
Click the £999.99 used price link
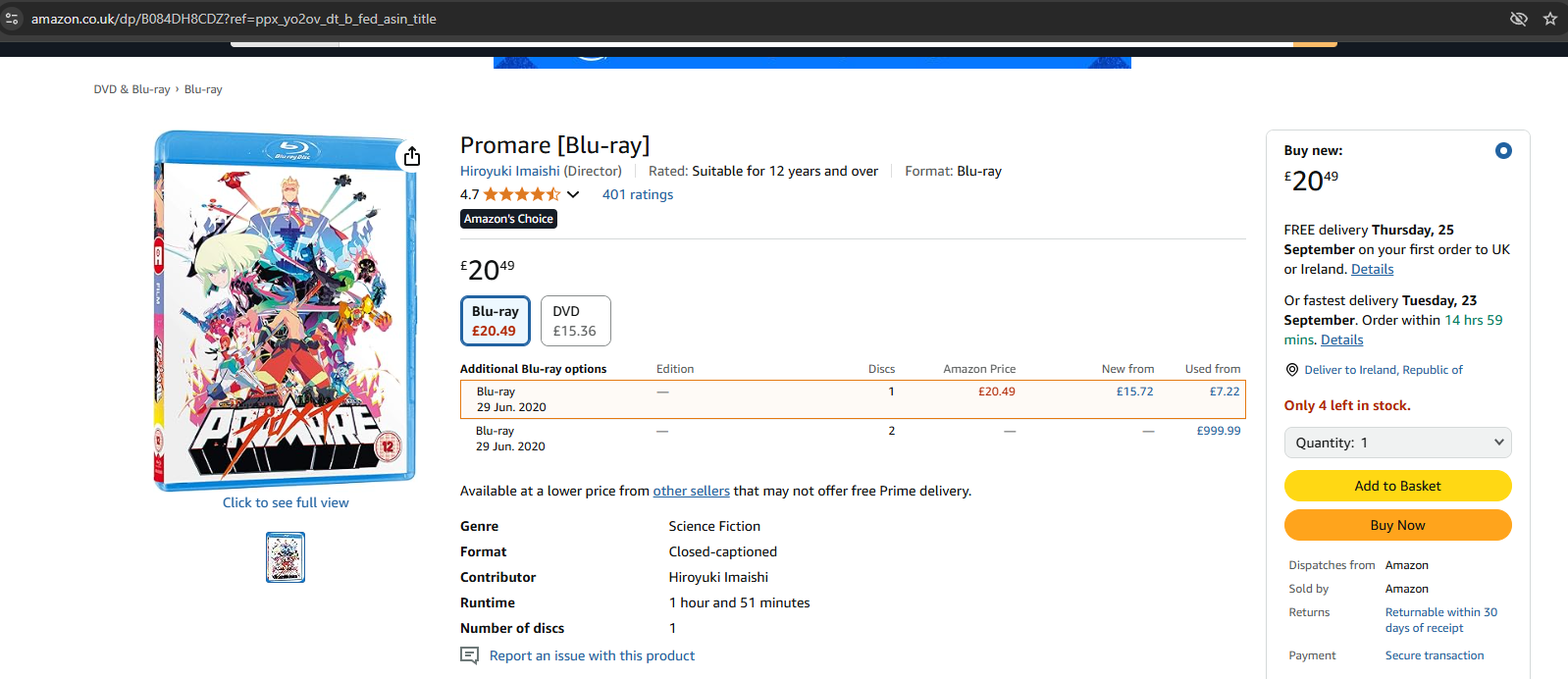click(1219, 431)
